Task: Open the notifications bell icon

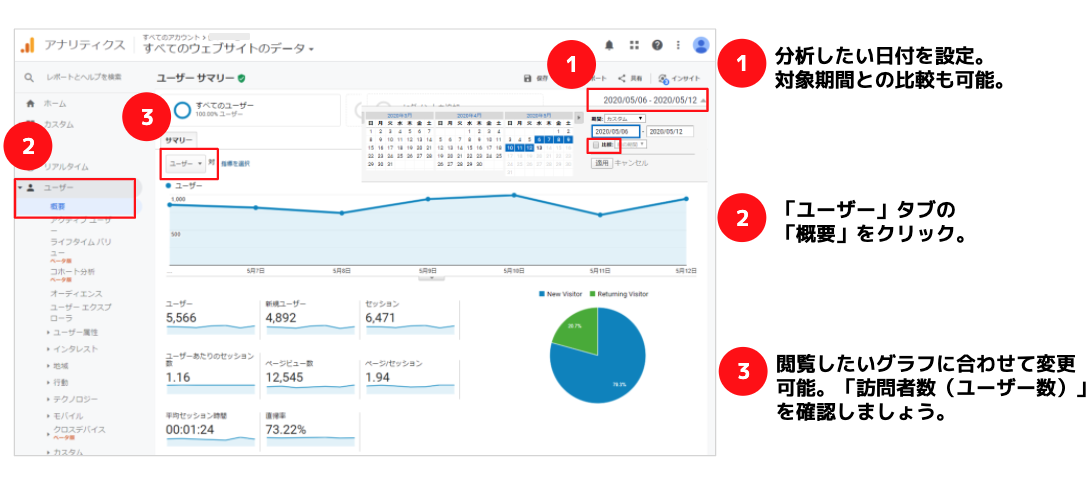Action: (609, 45)
